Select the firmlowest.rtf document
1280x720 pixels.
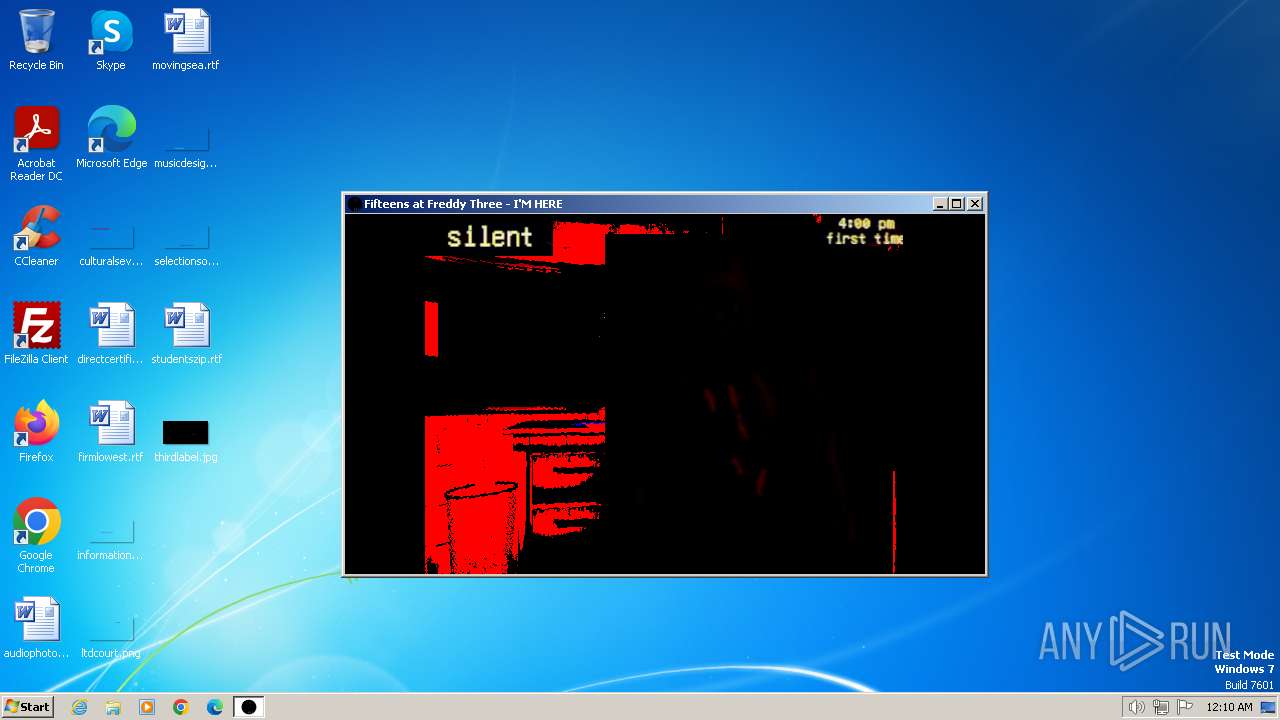pyautogui.click(x=111, y=432)
